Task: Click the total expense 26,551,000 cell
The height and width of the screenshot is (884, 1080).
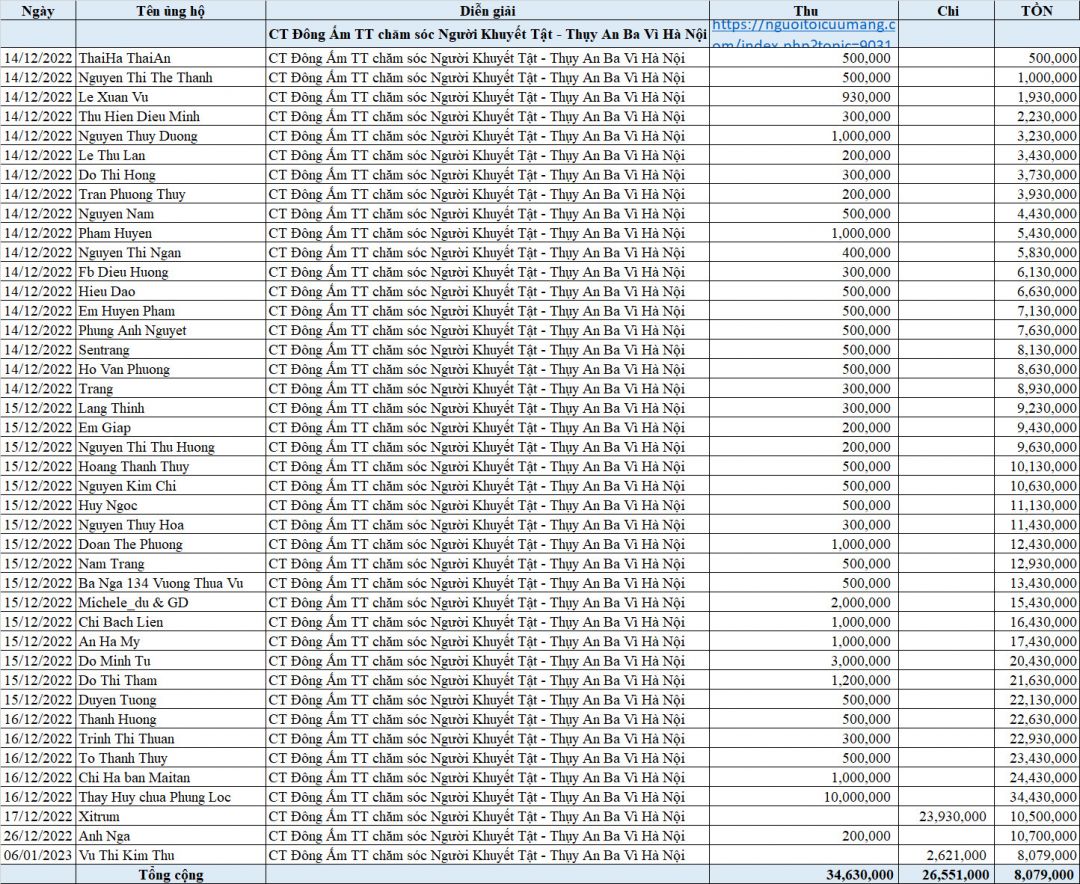Action: (x=948, y=875)
